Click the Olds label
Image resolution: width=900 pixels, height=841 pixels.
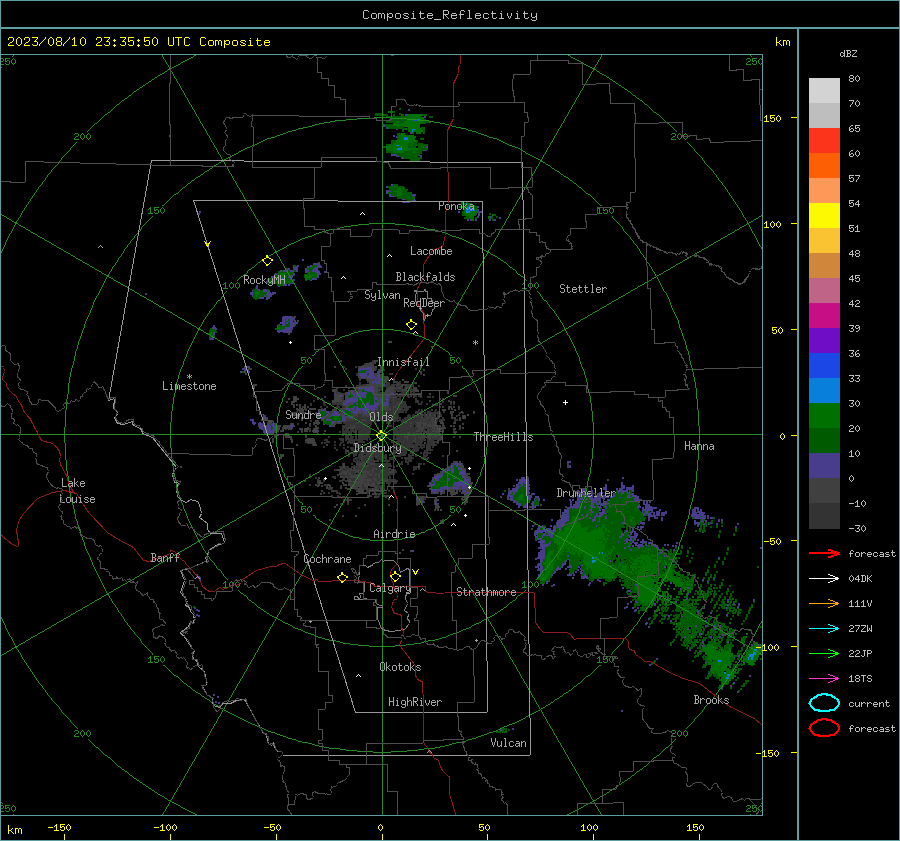[x=381, y=417]
